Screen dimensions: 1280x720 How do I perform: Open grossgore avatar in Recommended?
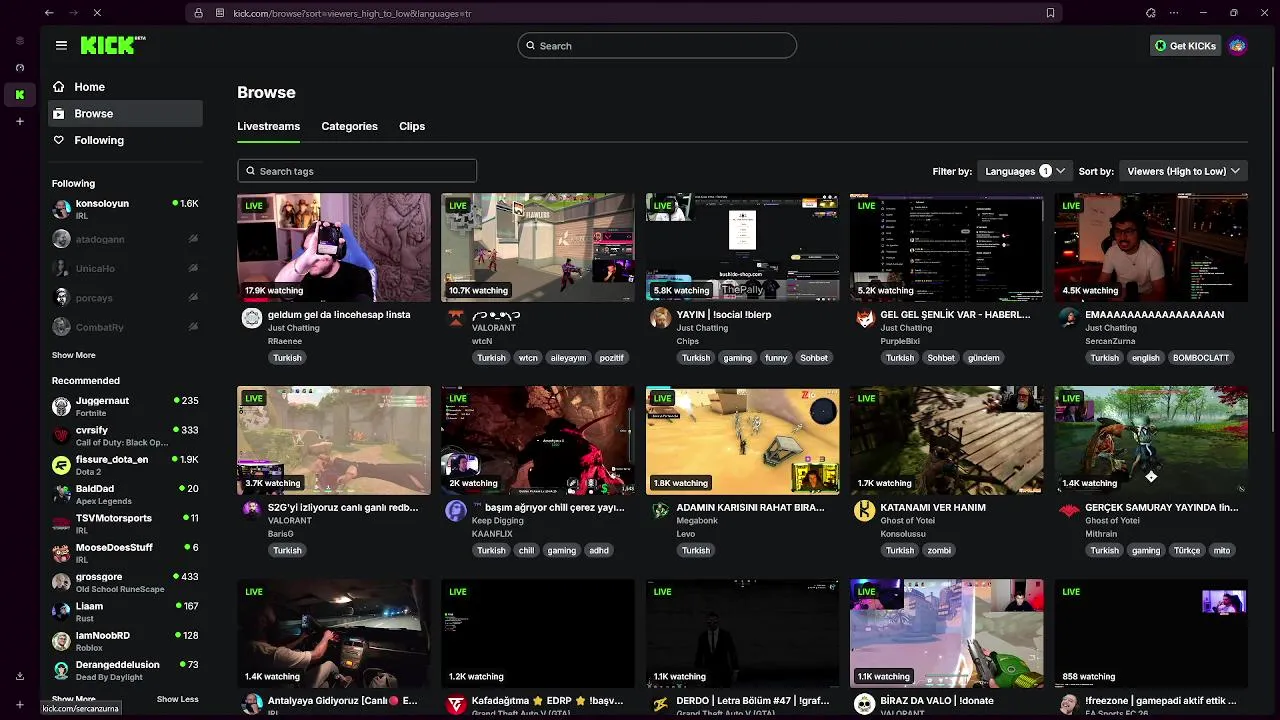[62, 582]
